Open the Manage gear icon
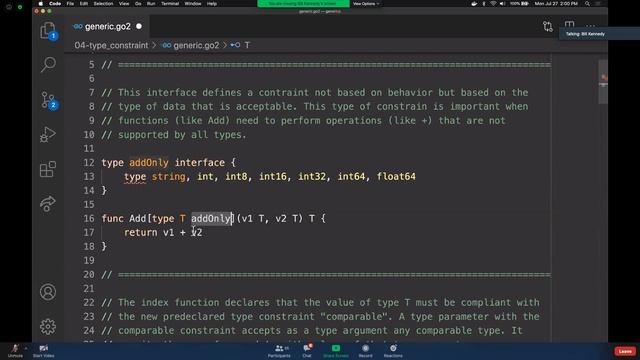This screenshot has width=640, height=360. [48, 327]
